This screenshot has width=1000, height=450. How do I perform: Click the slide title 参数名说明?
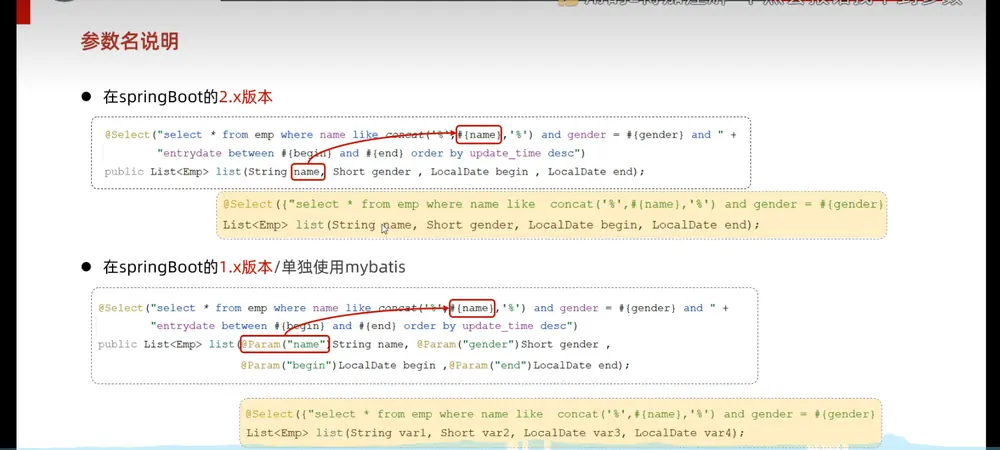coord(129,41)
